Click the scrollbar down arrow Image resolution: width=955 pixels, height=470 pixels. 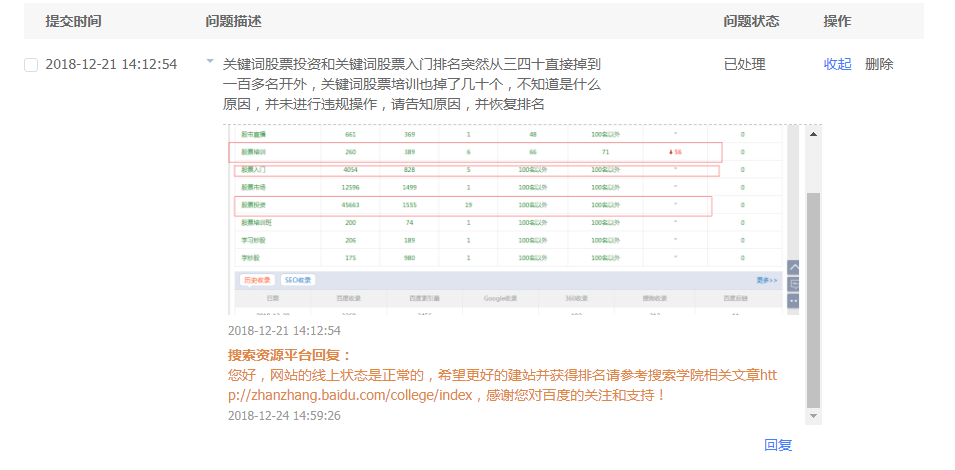(813, 416)
